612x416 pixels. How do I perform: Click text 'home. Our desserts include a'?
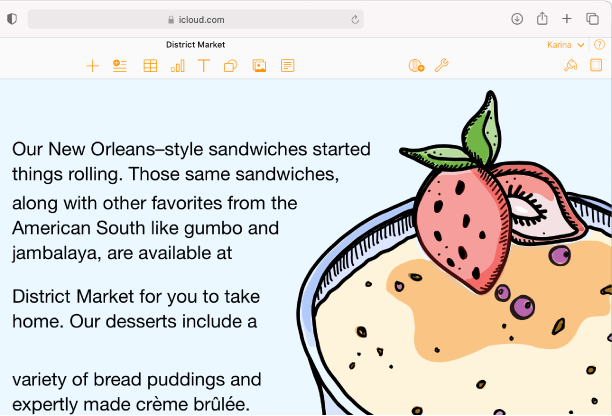pos(135,322)
